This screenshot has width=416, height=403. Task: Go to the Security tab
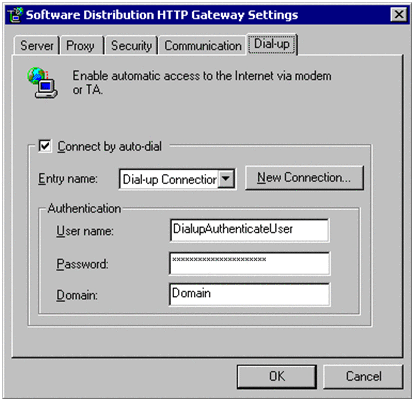131,46
